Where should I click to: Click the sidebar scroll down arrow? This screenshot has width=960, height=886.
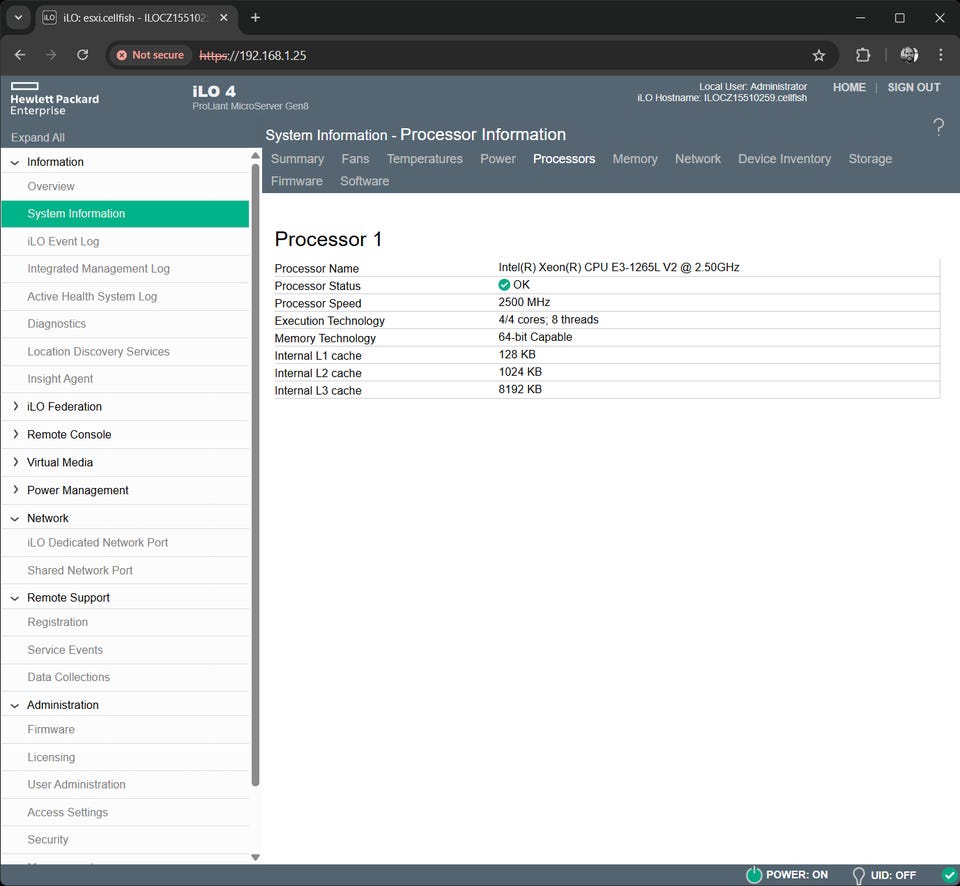click(255, 857)
